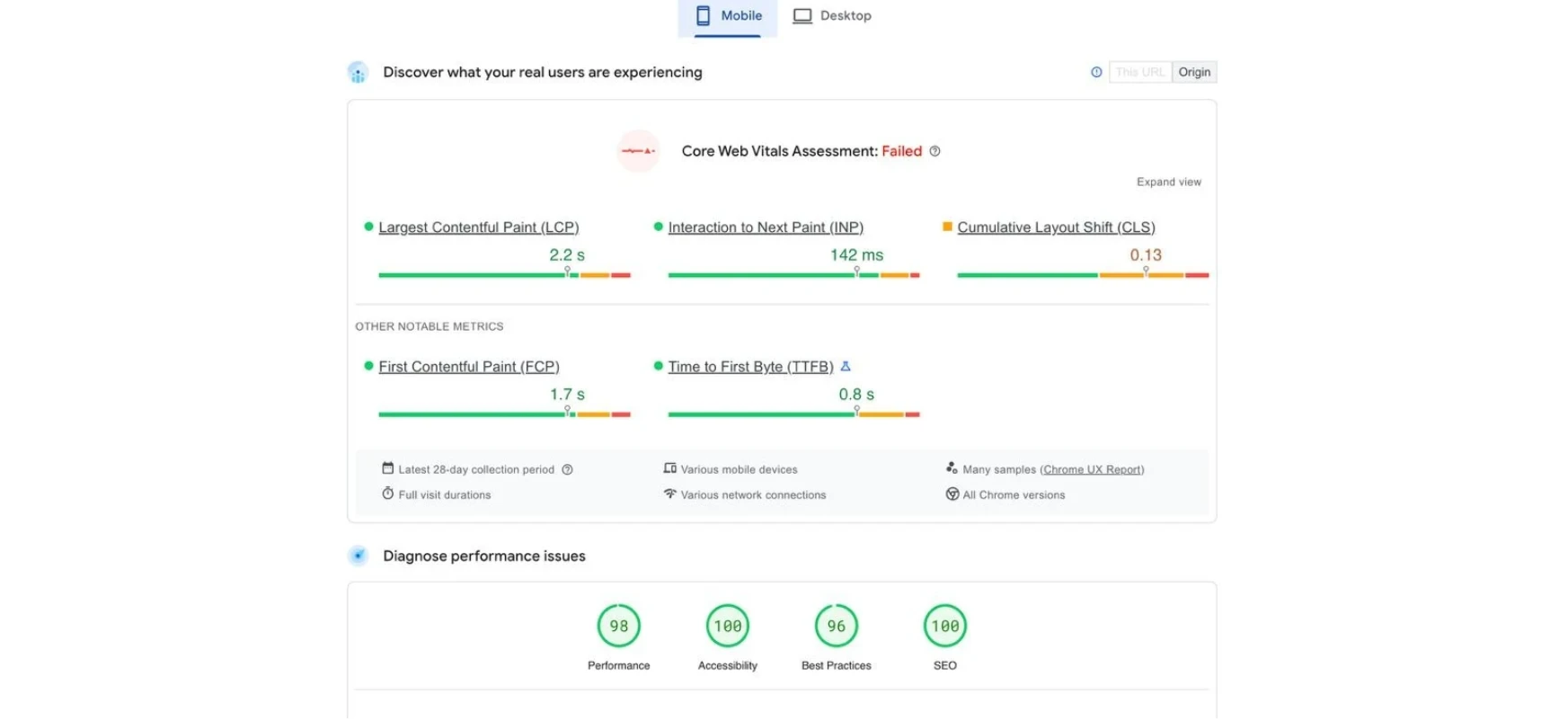Viewport: 1568px width, 721px height.
Task: Click help icon beside 28-day collection period
Action: (567, 469)
